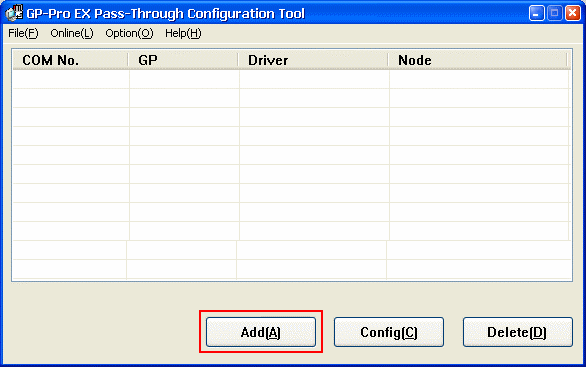Open the Online(L) menu
586x367 pixels.
pos(72,33)
